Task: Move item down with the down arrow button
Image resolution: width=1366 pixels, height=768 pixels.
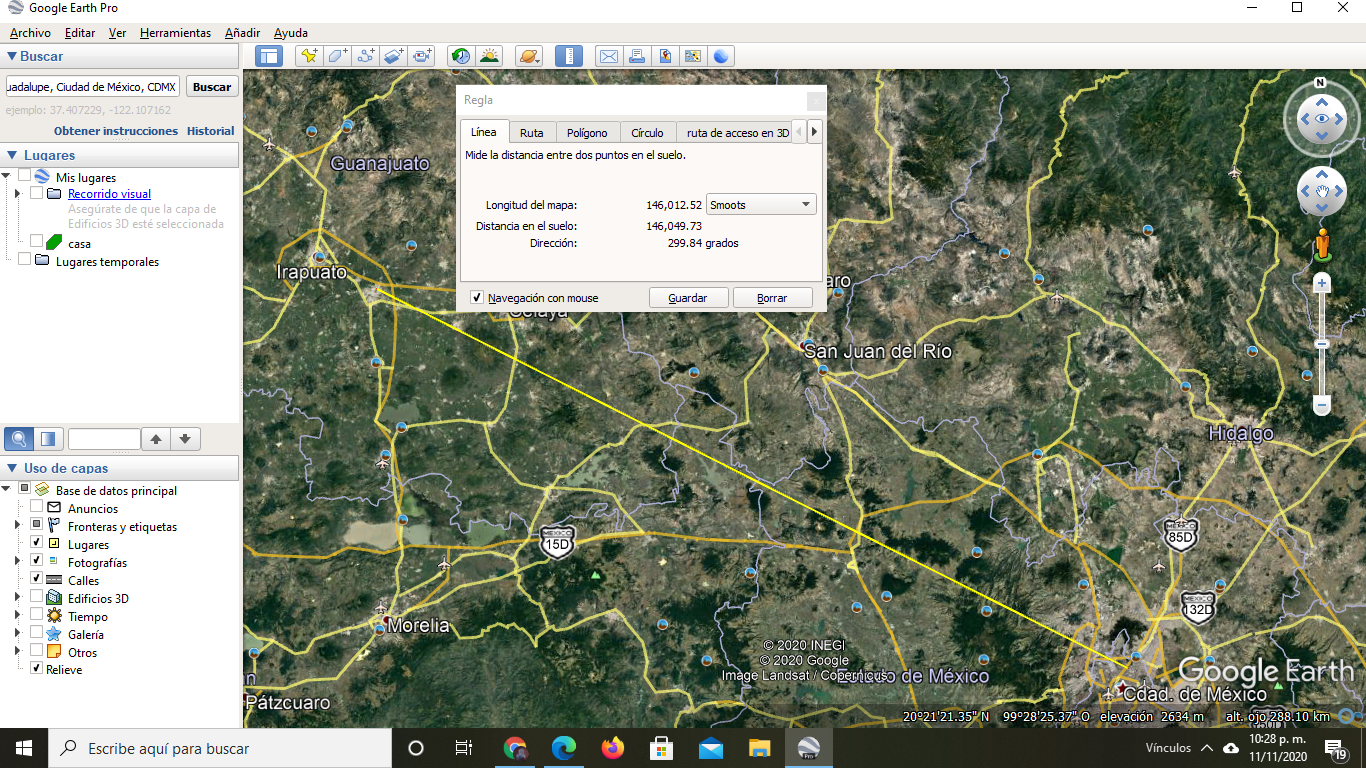Action: pos(187,438)
